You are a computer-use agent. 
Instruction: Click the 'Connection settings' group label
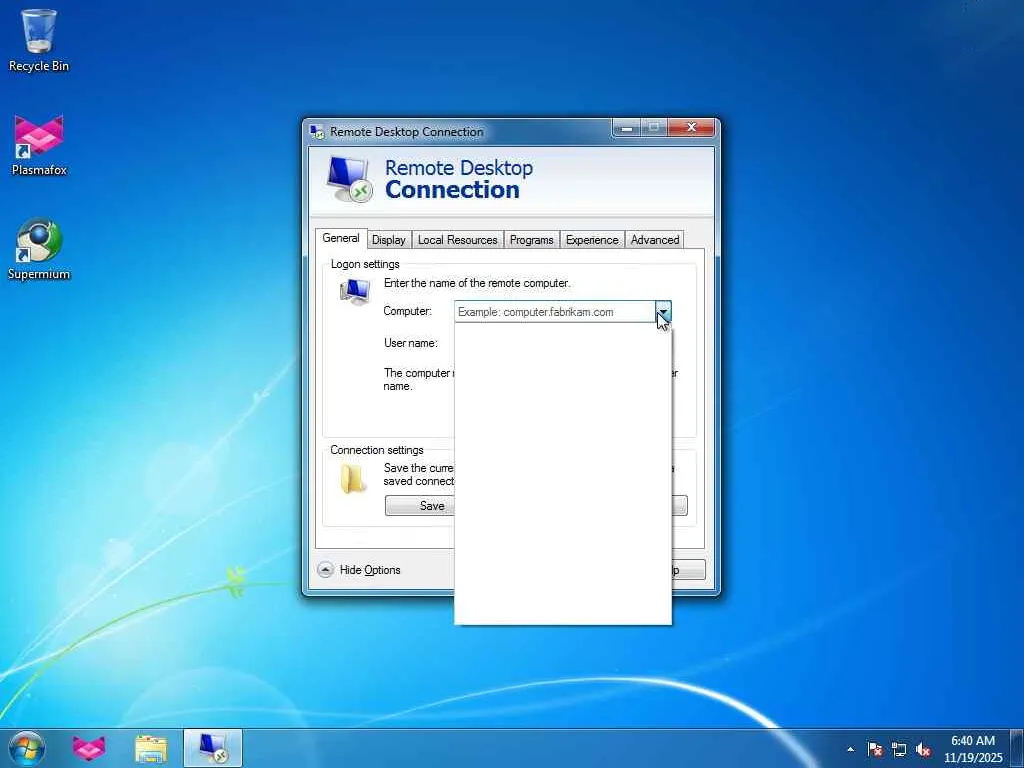(377, 450)
